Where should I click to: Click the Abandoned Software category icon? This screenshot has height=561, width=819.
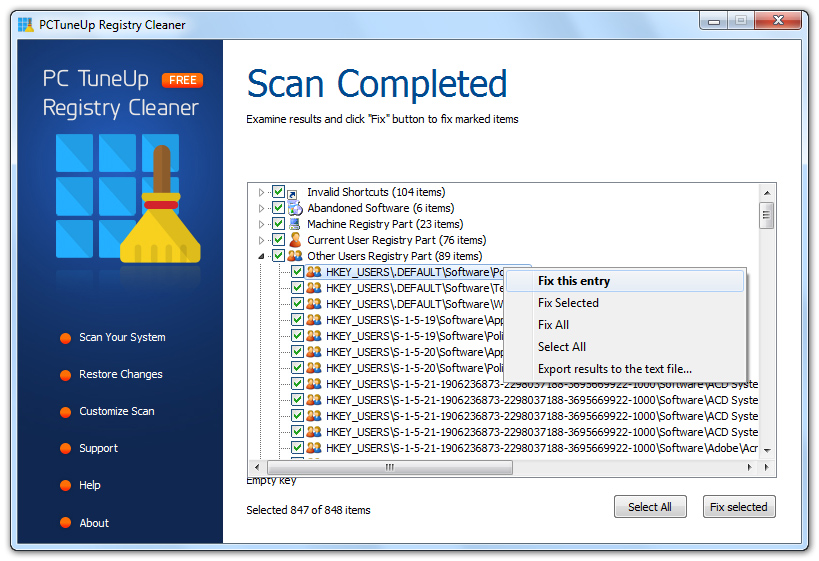(295, 208)
